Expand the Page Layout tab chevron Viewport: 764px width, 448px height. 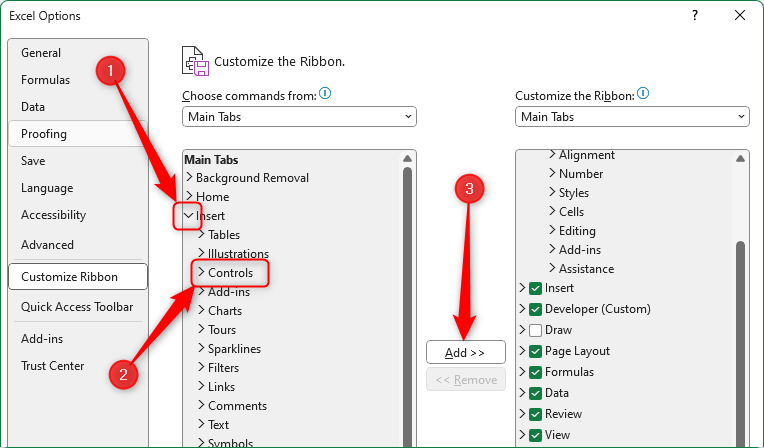[x=523, y=351]
